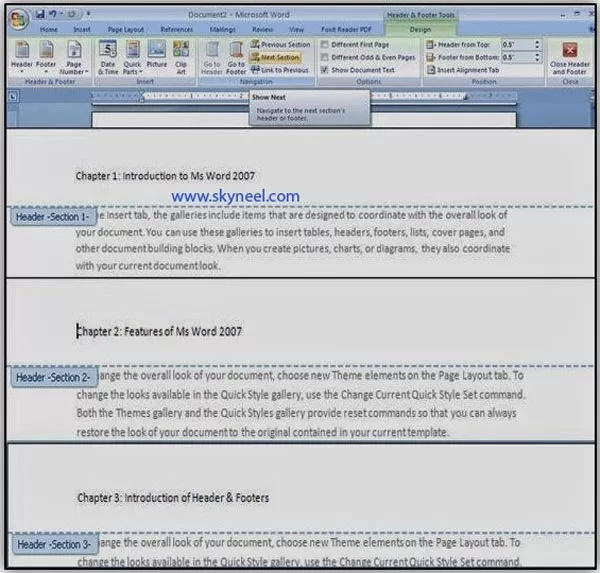600x573 pixels.
Task: Click the Footer from Bottom value field
Action: pos(517,57)
